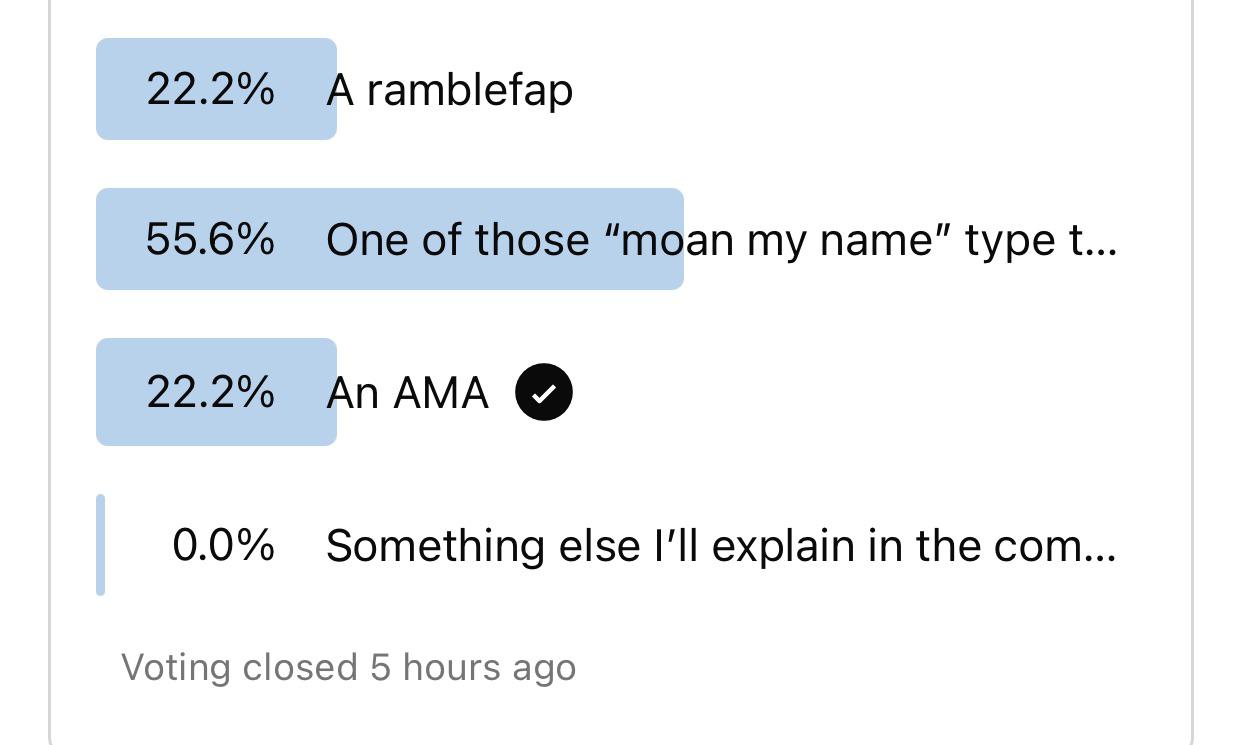Click the words "One of those"

coord(458,240)
